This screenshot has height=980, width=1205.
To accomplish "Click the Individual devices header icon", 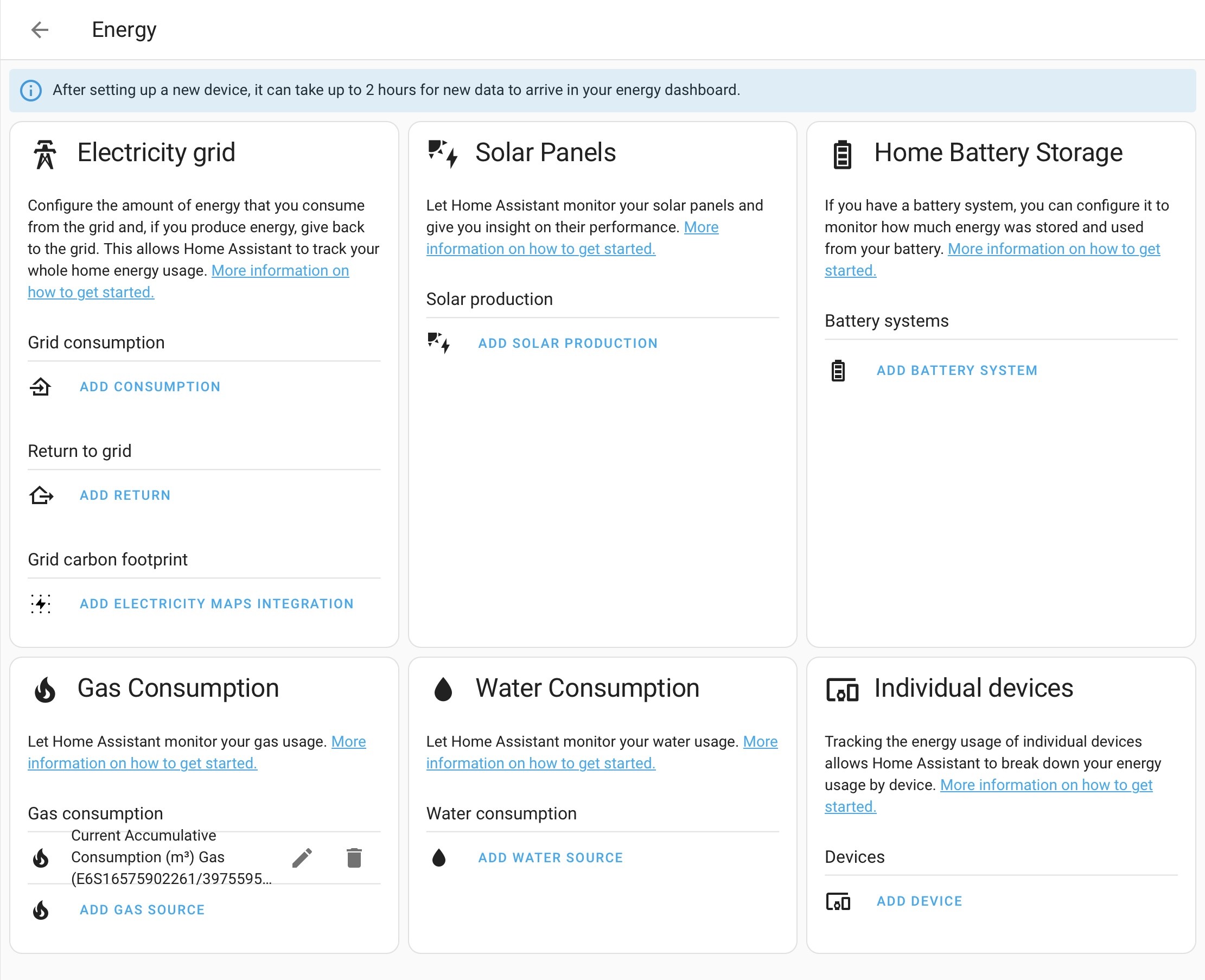I will click(x=842, y=689).
